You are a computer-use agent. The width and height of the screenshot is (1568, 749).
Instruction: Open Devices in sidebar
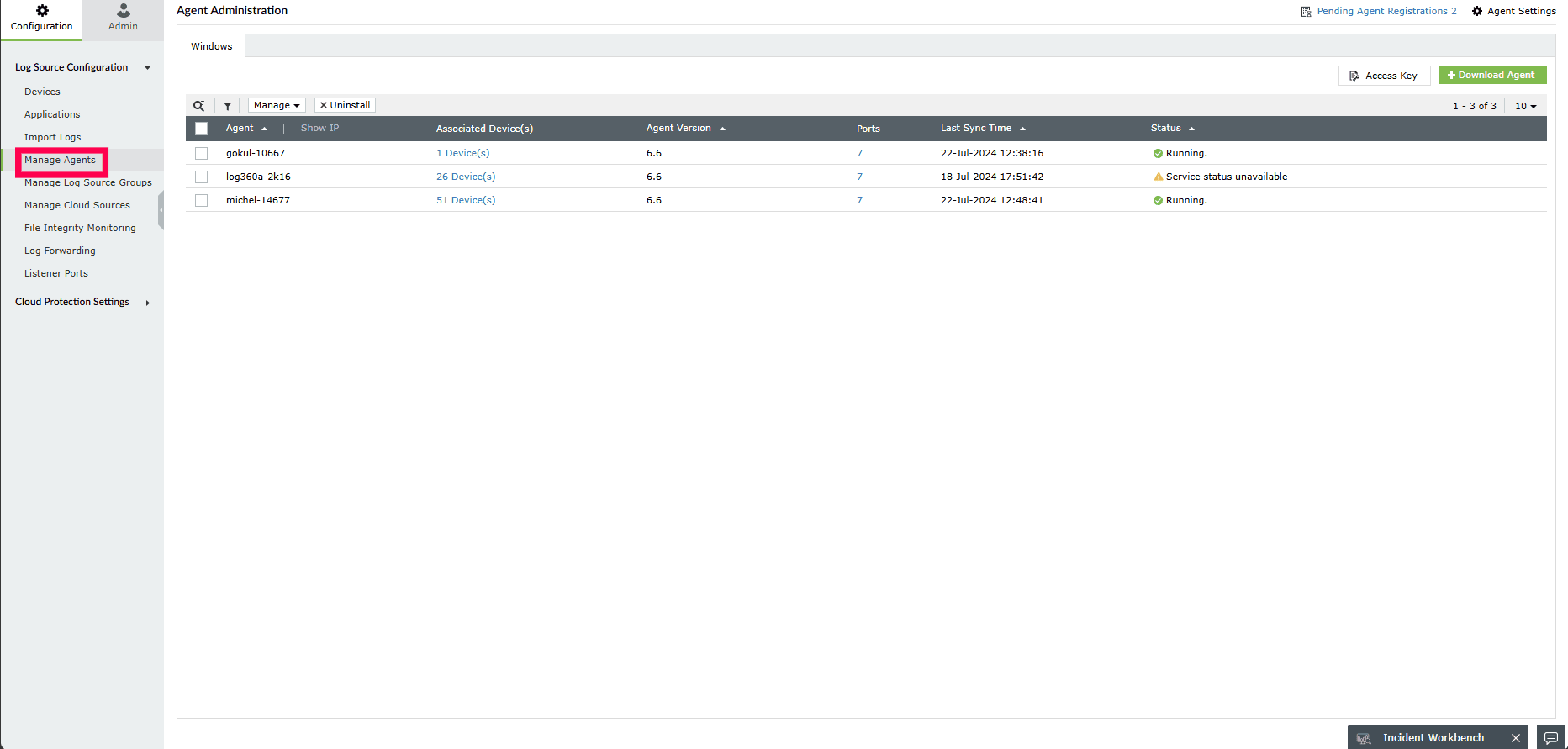42,92
